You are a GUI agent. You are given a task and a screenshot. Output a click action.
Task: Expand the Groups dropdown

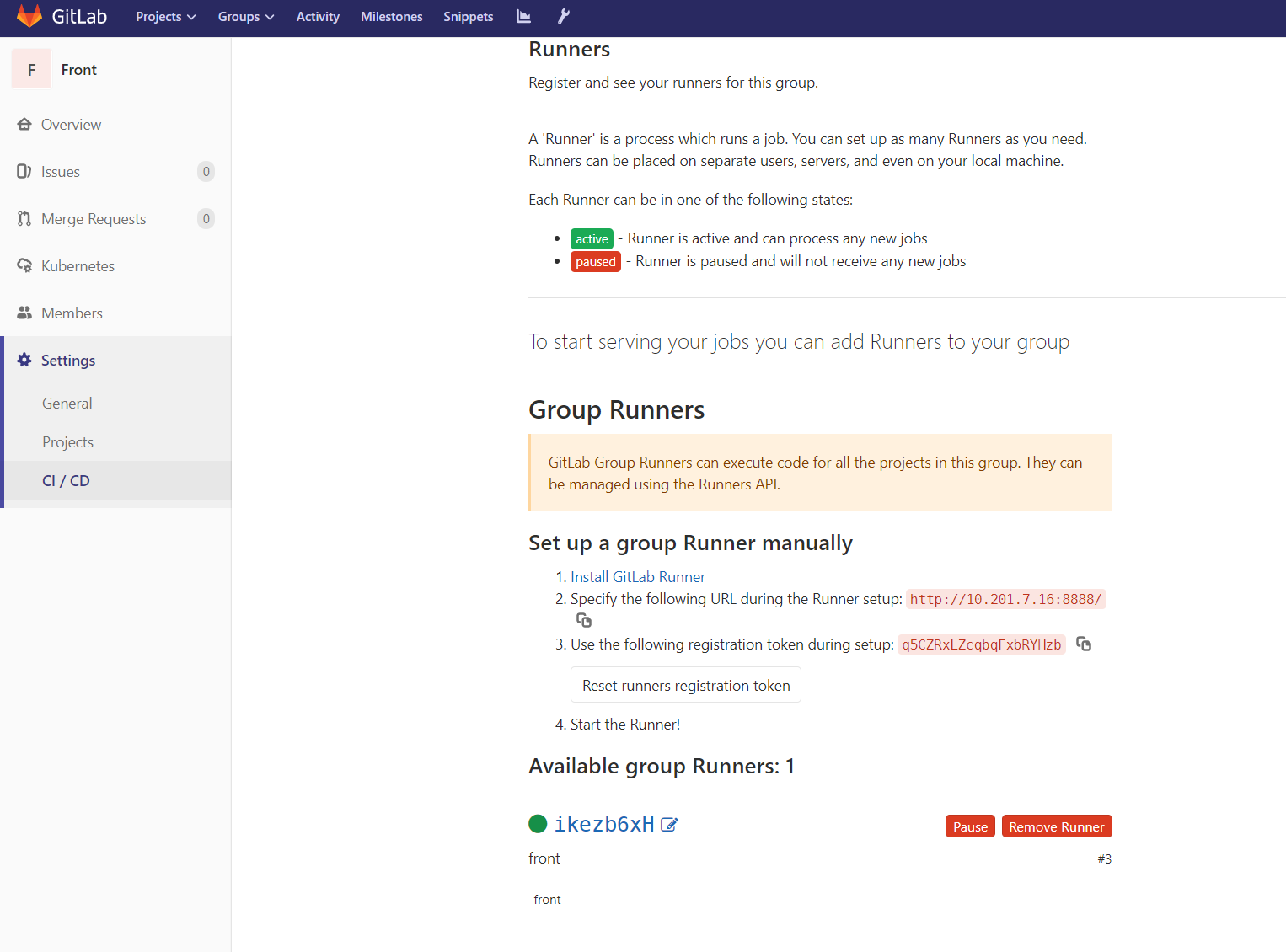[245, 16]
